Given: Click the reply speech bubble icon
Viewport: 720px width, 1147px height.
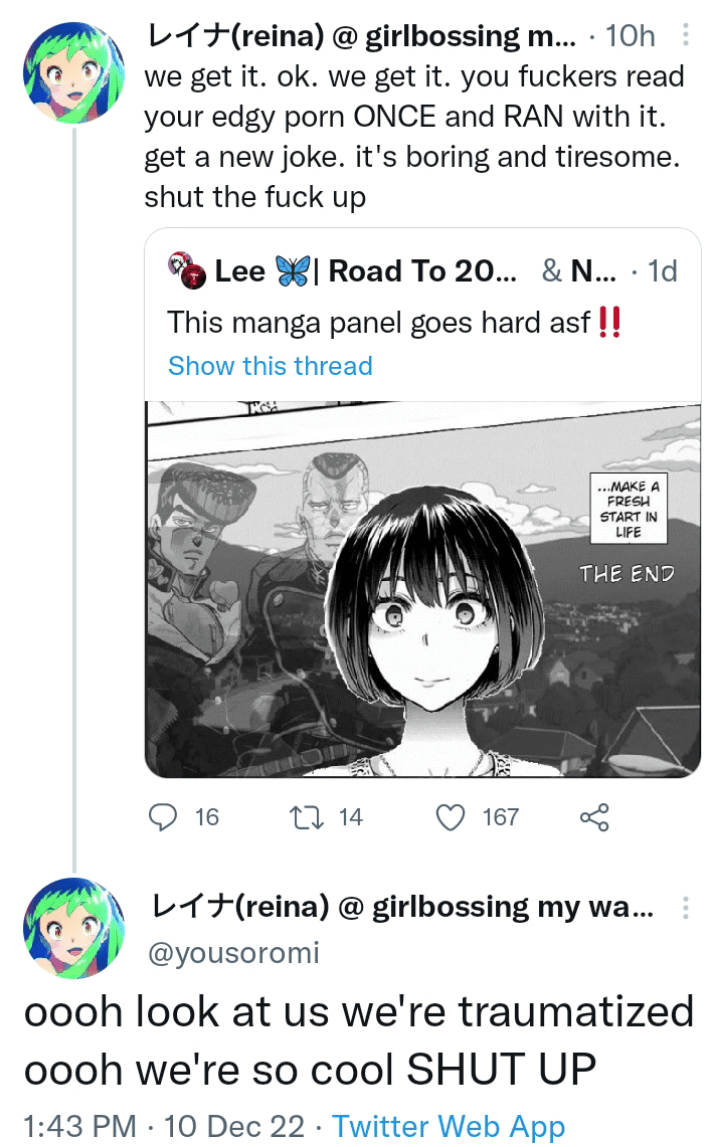Looking at the screenshot, I should click(162, 817).
